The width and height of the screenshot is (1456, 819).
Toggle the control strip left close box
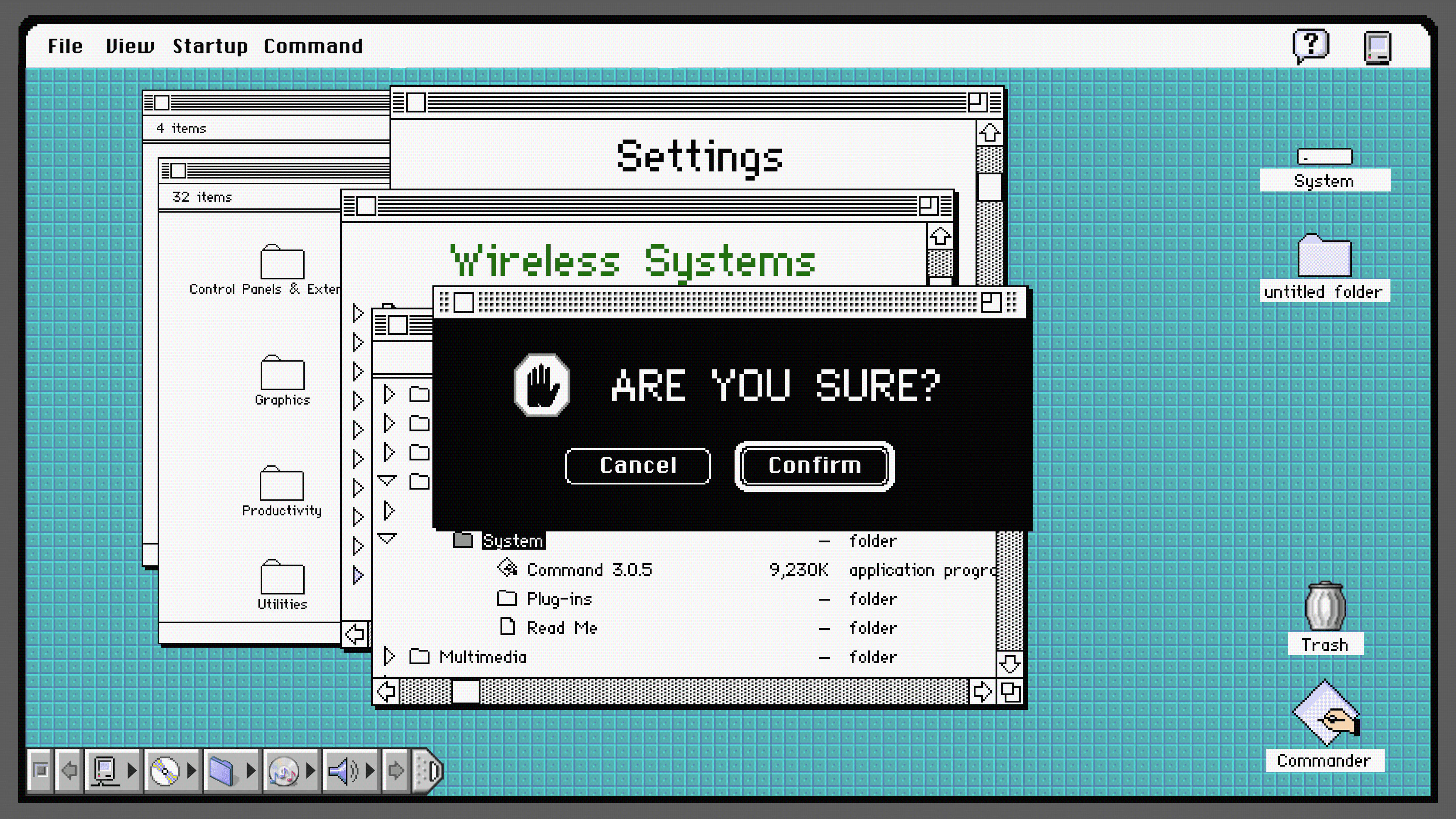pyautogui.click(x=41, y=771)
